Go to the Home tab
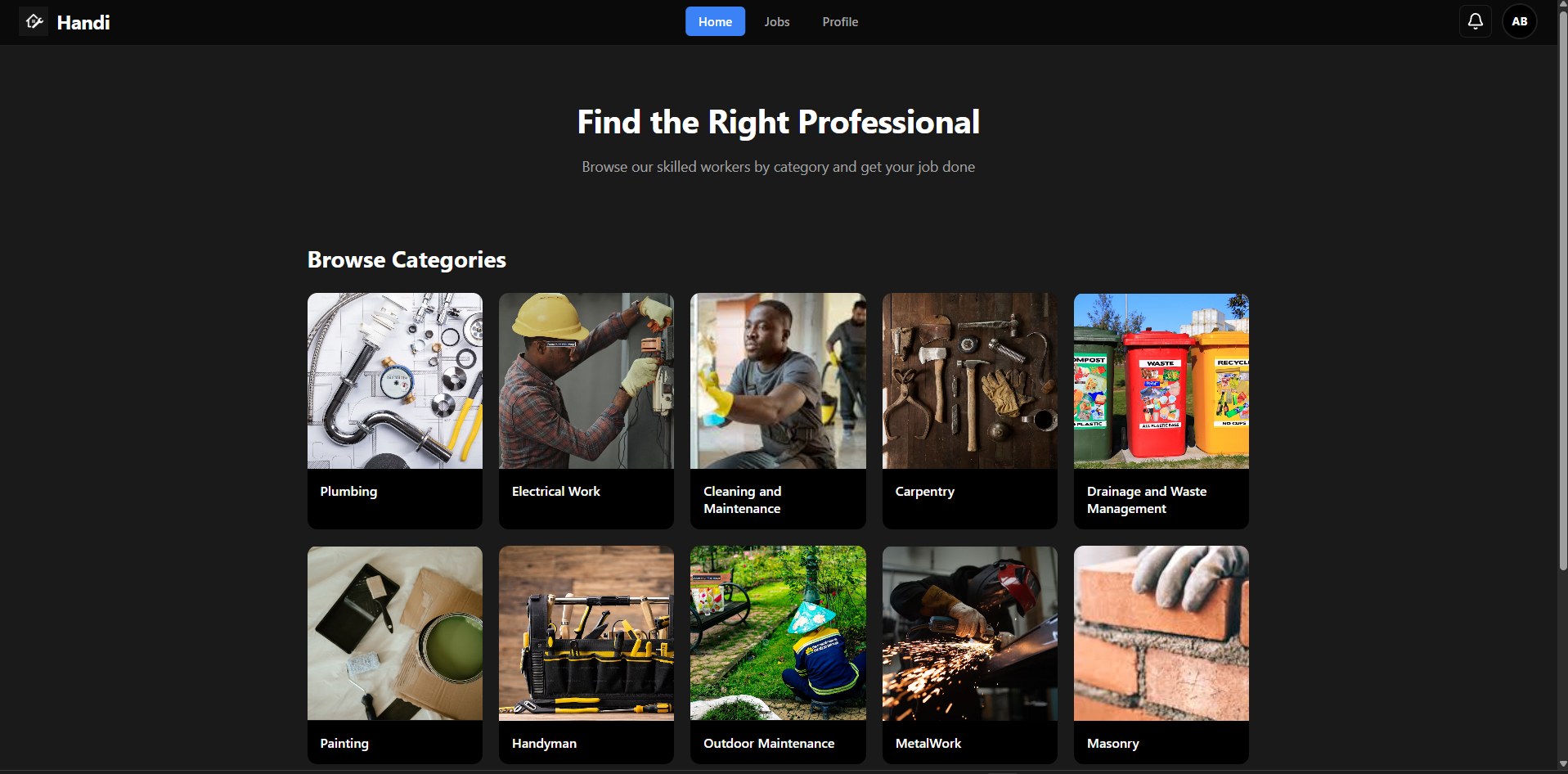The width and height of the screenshot is (1568, 774). pyautogui.click(x=715, y=21)
